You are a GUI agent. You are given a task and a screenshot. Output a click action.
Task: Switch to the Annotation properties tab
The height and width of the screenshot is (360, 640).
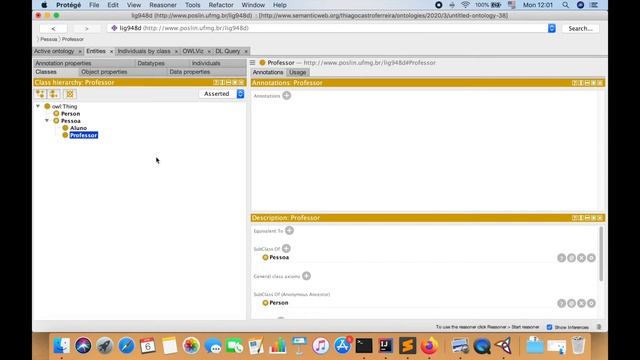63,63
